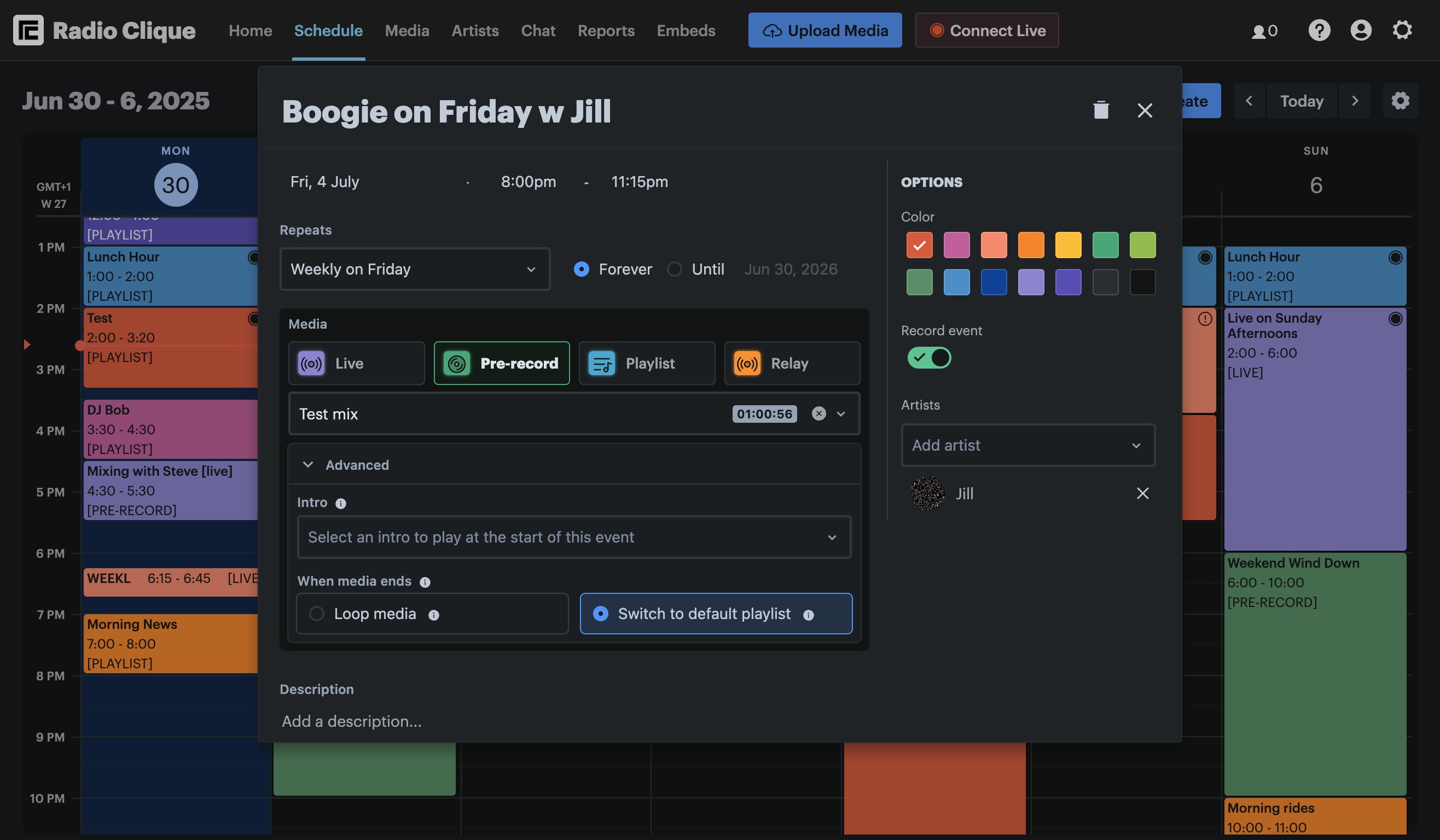Pick the yellow color swatch
Screen dimensions: 1440x840
pyautogui.click(x=1068, y=246)
